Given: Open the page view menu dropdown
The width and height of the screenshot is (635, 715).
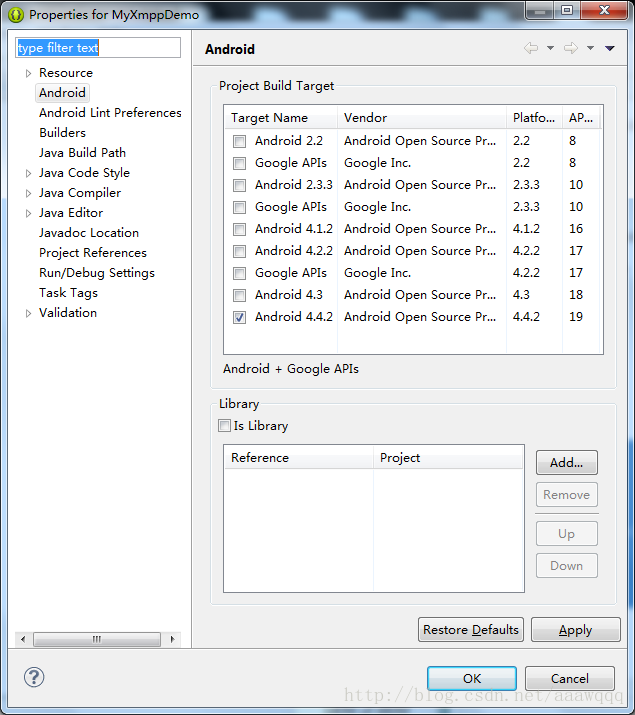Looking at the screenshot, I should tap(610, 48).
